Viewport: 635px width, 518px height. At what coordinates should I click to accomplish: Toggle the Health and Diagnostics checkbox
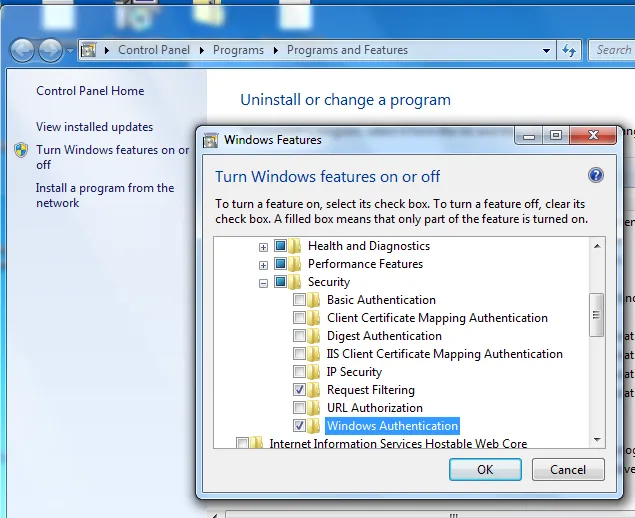coord(280,245)
